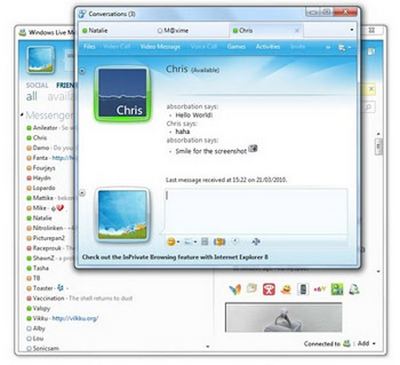Click into the message input box
Screen dimensions: 400x365
256,210
